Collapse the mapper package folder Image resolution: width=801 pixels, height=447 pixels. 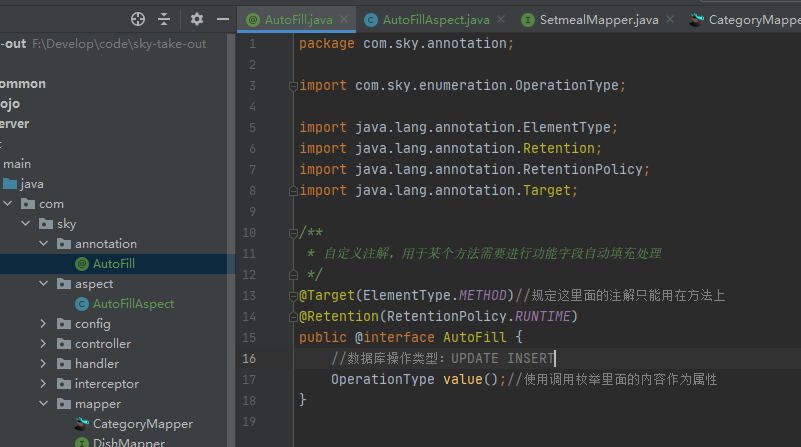(x=44, y=404)
